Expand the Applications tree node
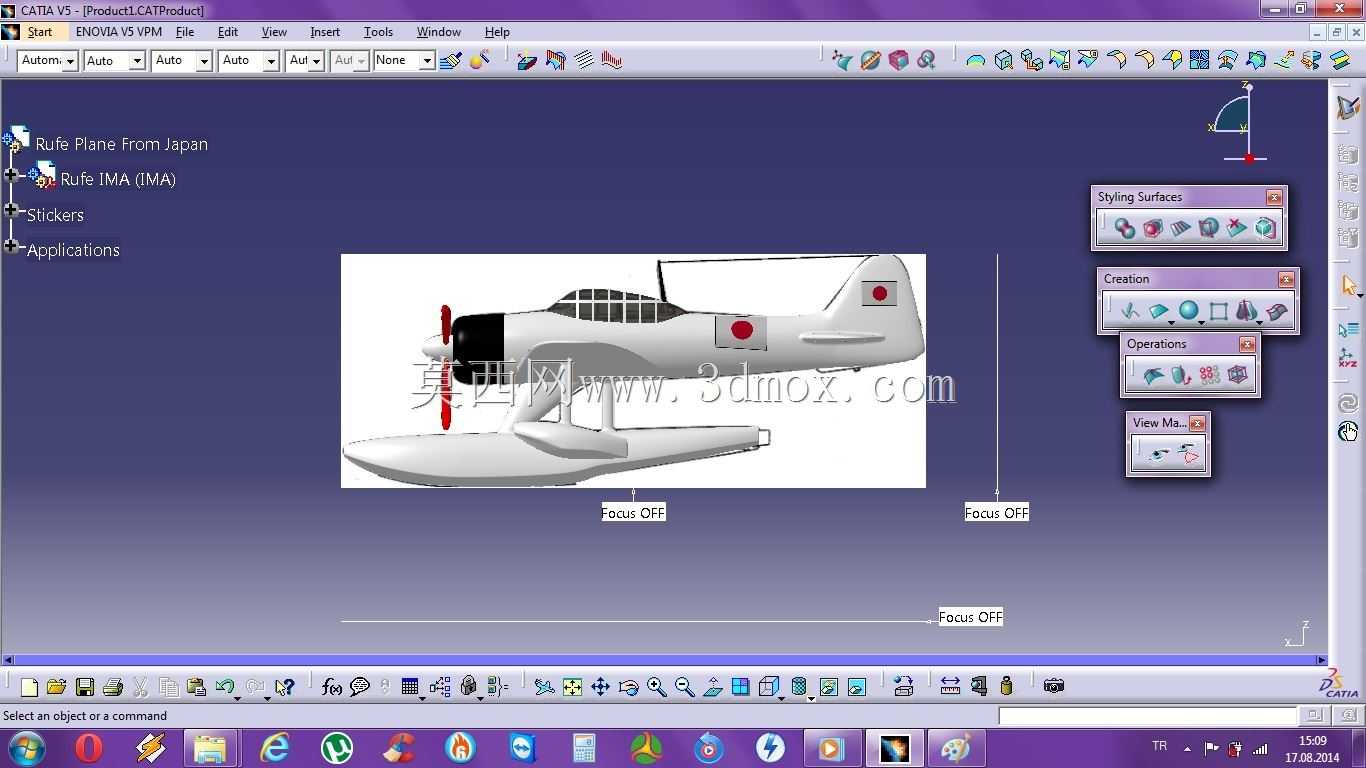This screenshot has height=768, width=1366. pyautogui.click(x=11, y=245)
